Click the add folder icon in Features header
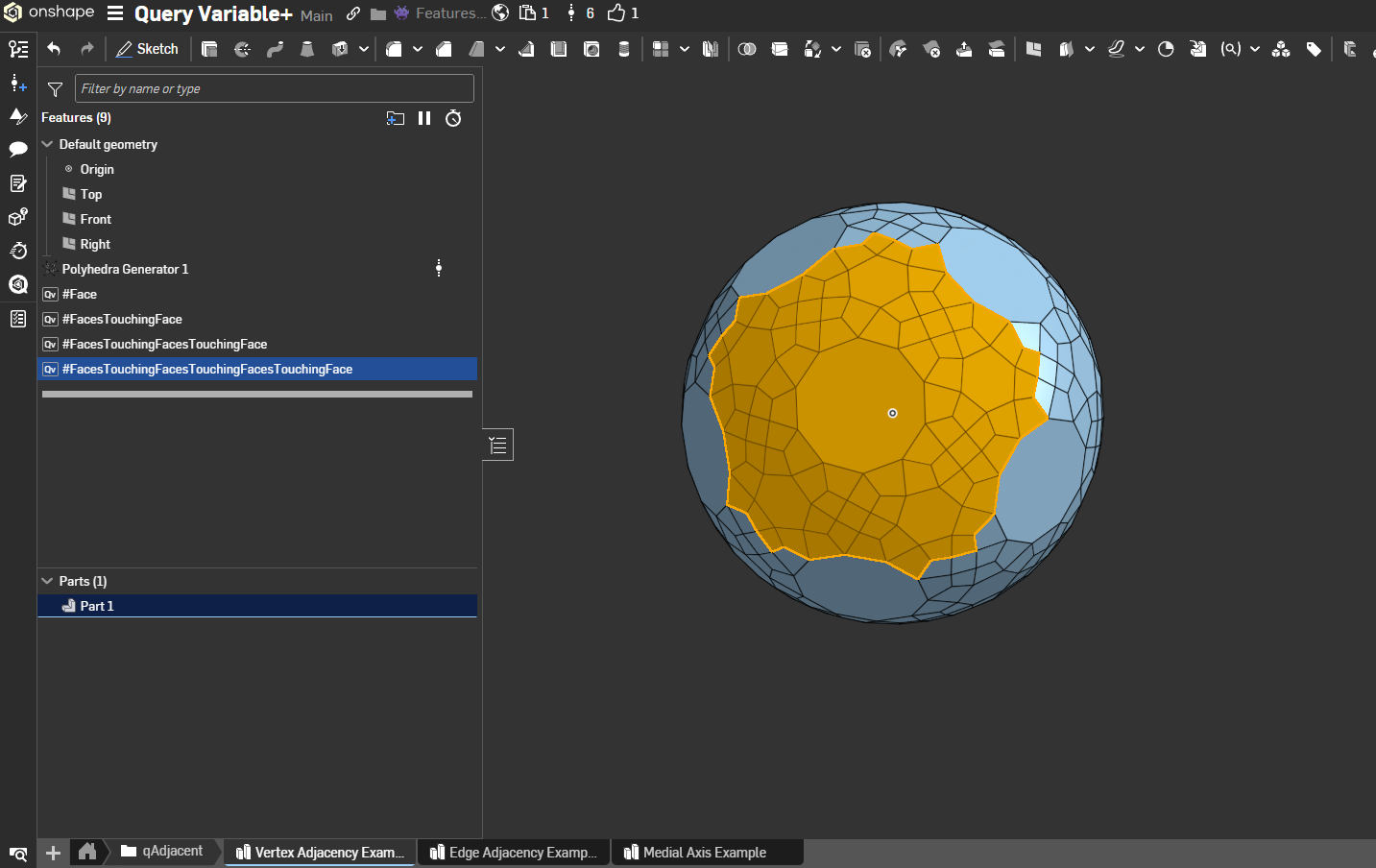Screen dimensions: 1376x868 coord(395,118)
